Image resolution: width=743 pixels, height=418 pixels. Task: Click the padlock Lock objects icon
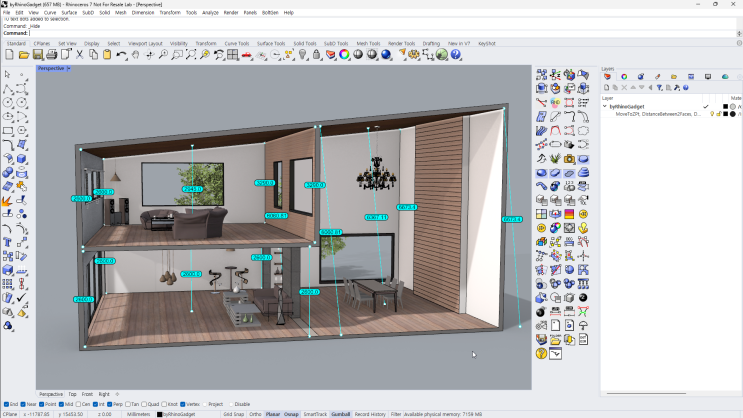tap(317, 55)
